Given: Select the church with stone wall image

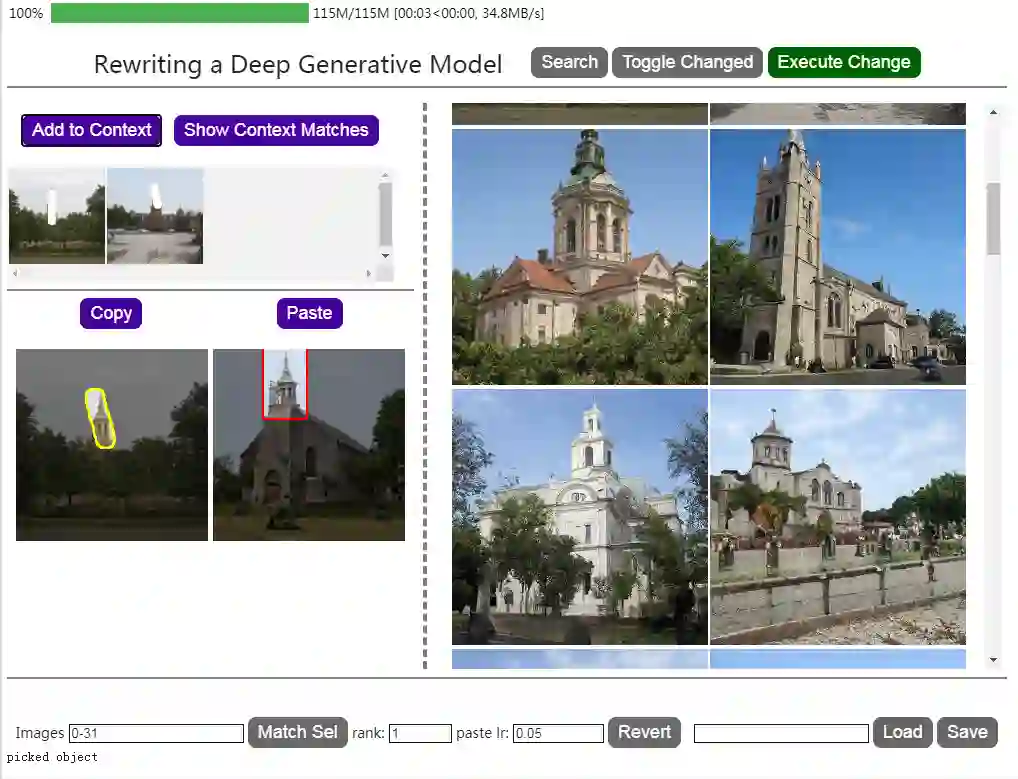Looking at the screenshot, I should (x=837, y=517).
